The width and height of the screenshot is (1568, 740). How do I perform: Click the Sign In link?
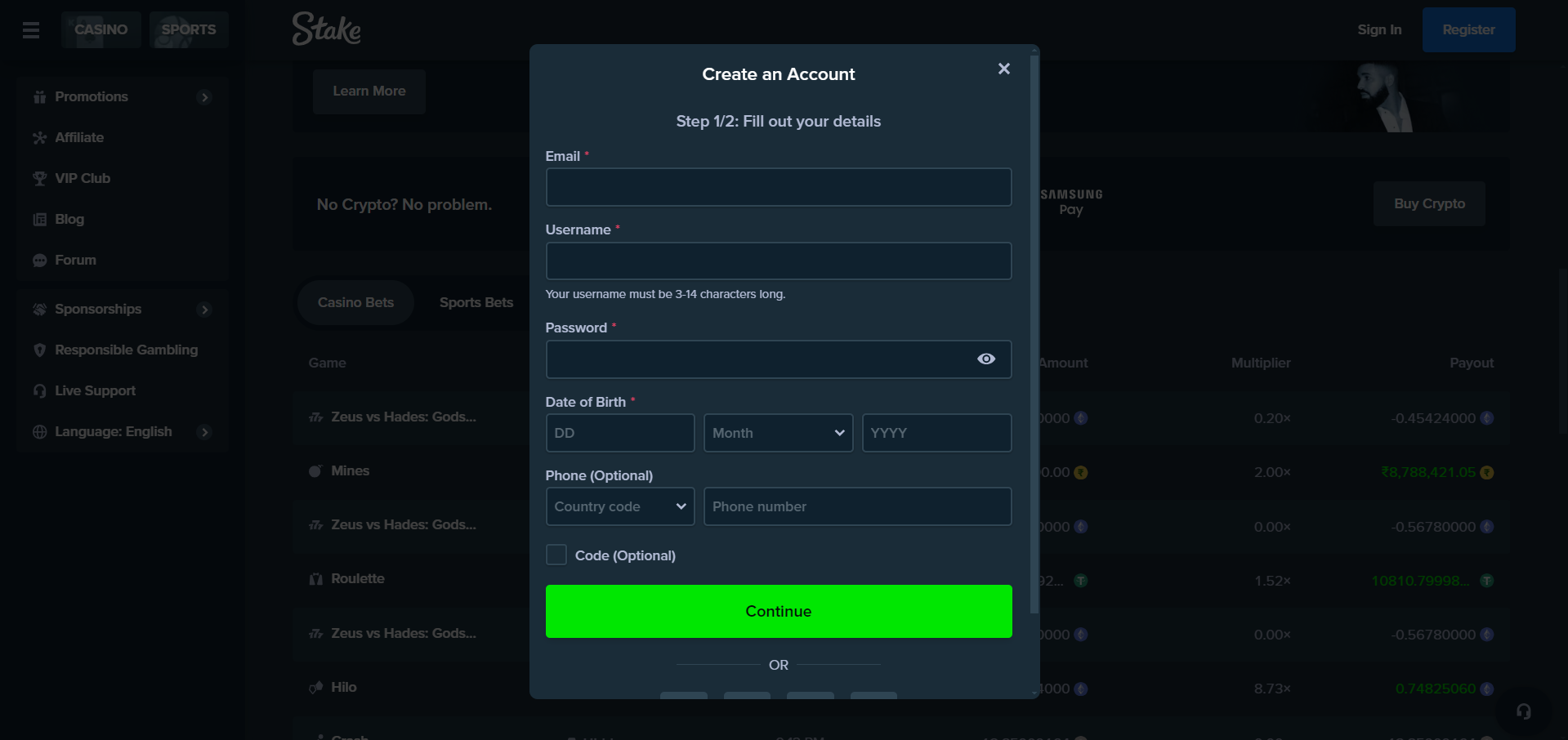click(1379, 30)
